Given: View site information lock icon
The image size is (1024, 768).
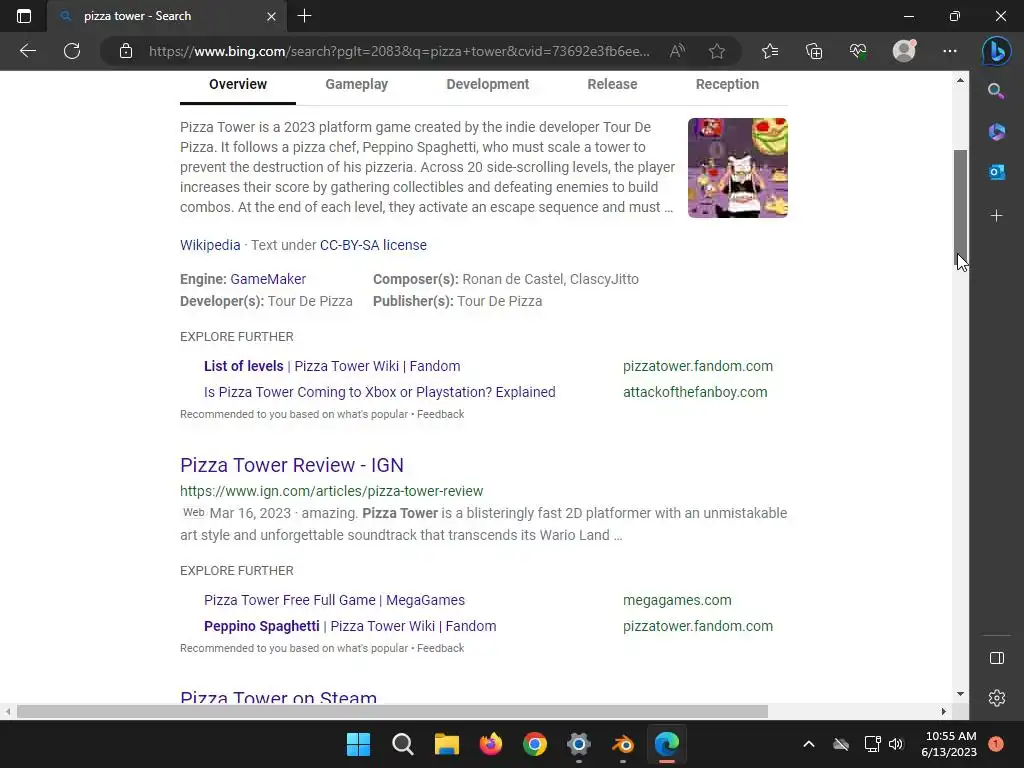Looking at the screenshot, I should (126, 51).
